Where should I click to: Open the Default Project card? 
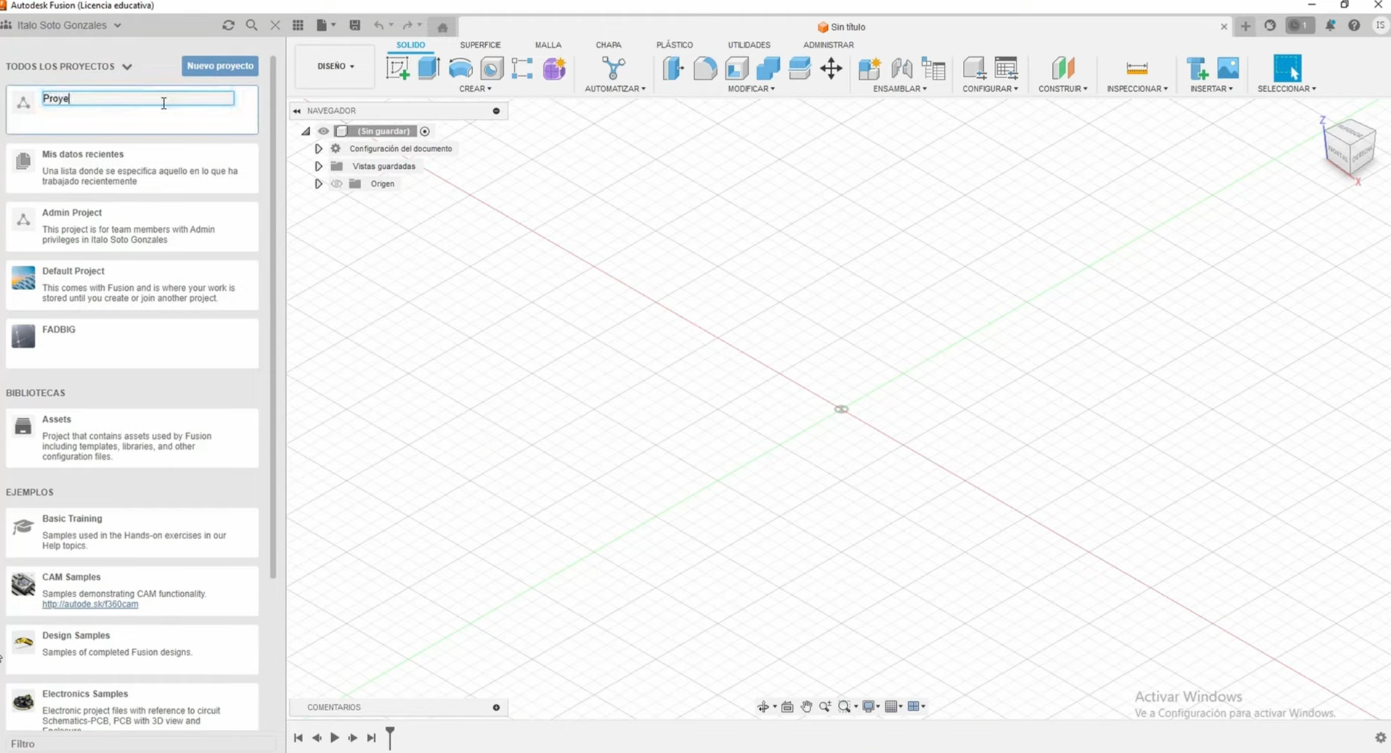tap(132, 285)
